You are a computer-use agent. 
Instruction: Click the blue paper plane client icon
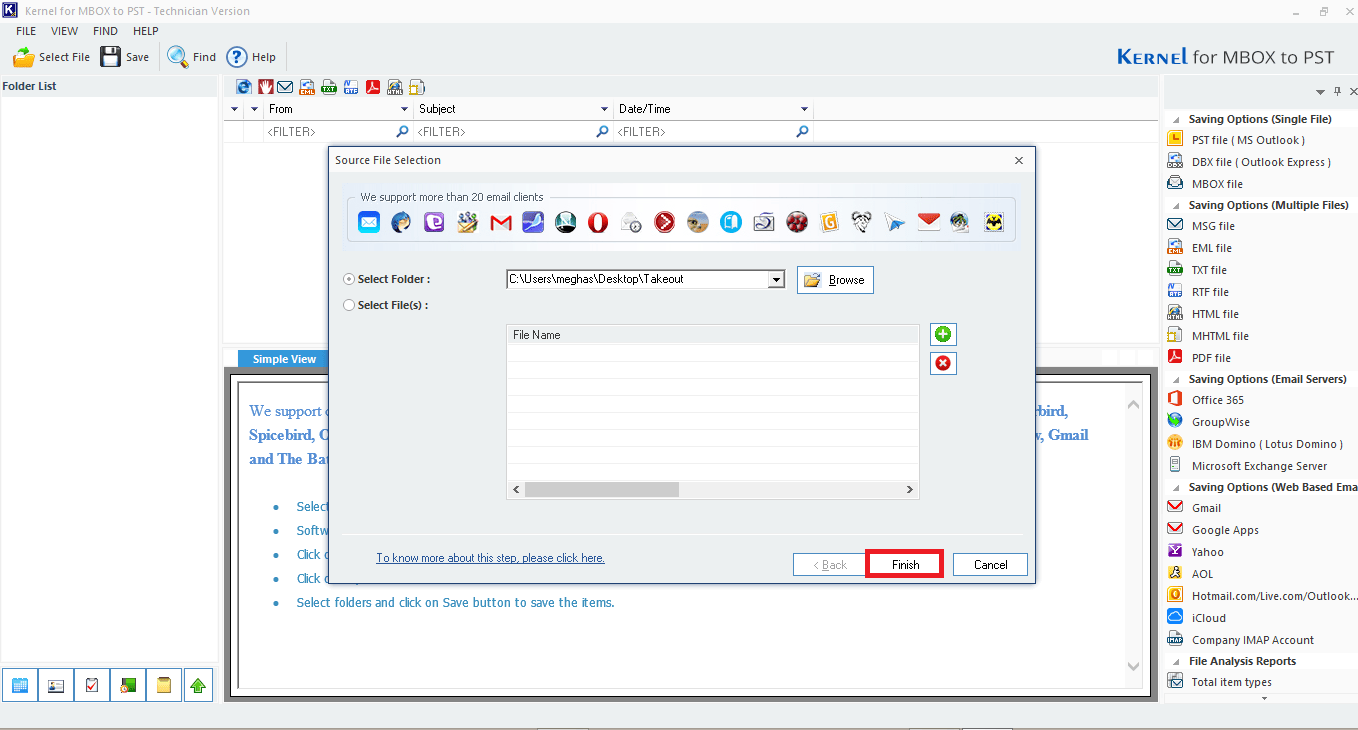895,223
